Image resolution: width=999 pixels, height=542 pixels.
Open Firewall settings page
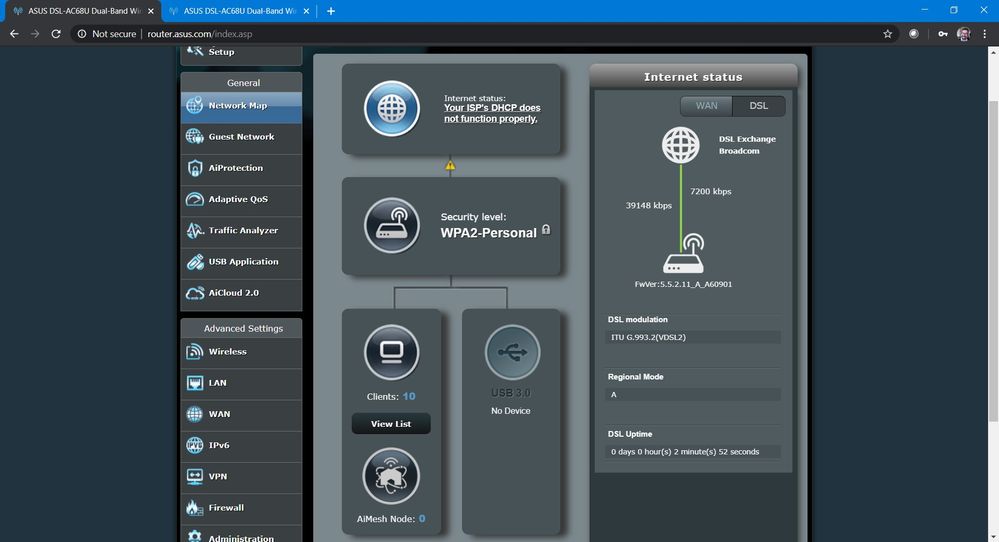pyautogui.click(x=241, y=508)
